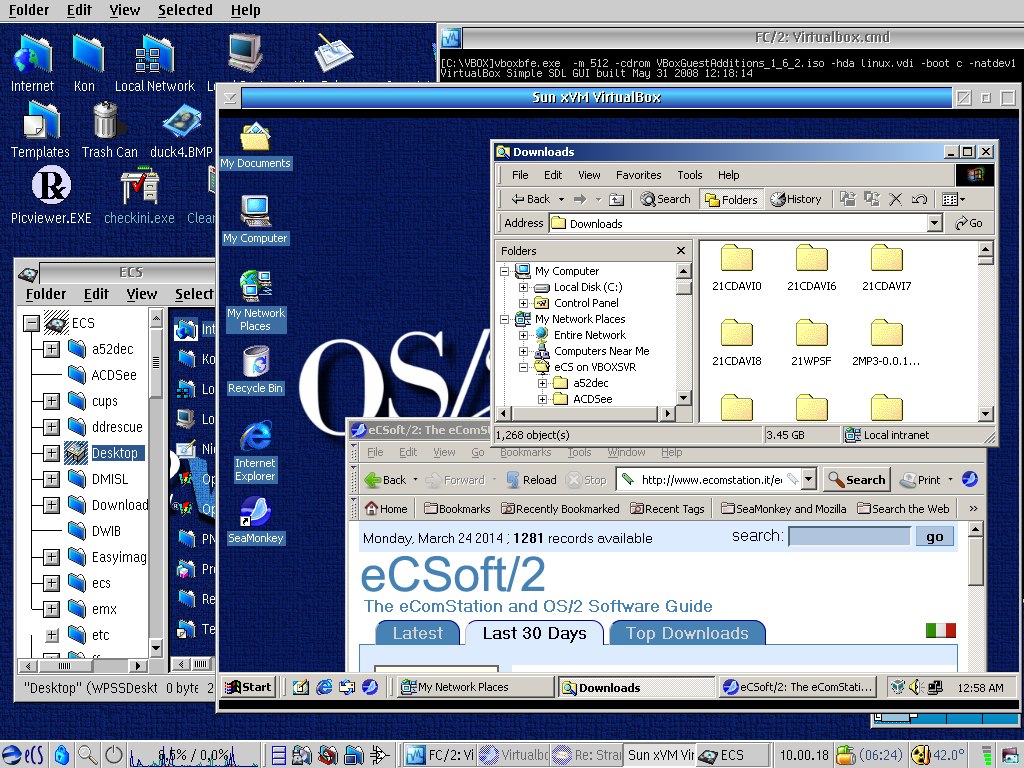
Task: Close the Folders pane with its X
Action: click(x=680, y=251)
